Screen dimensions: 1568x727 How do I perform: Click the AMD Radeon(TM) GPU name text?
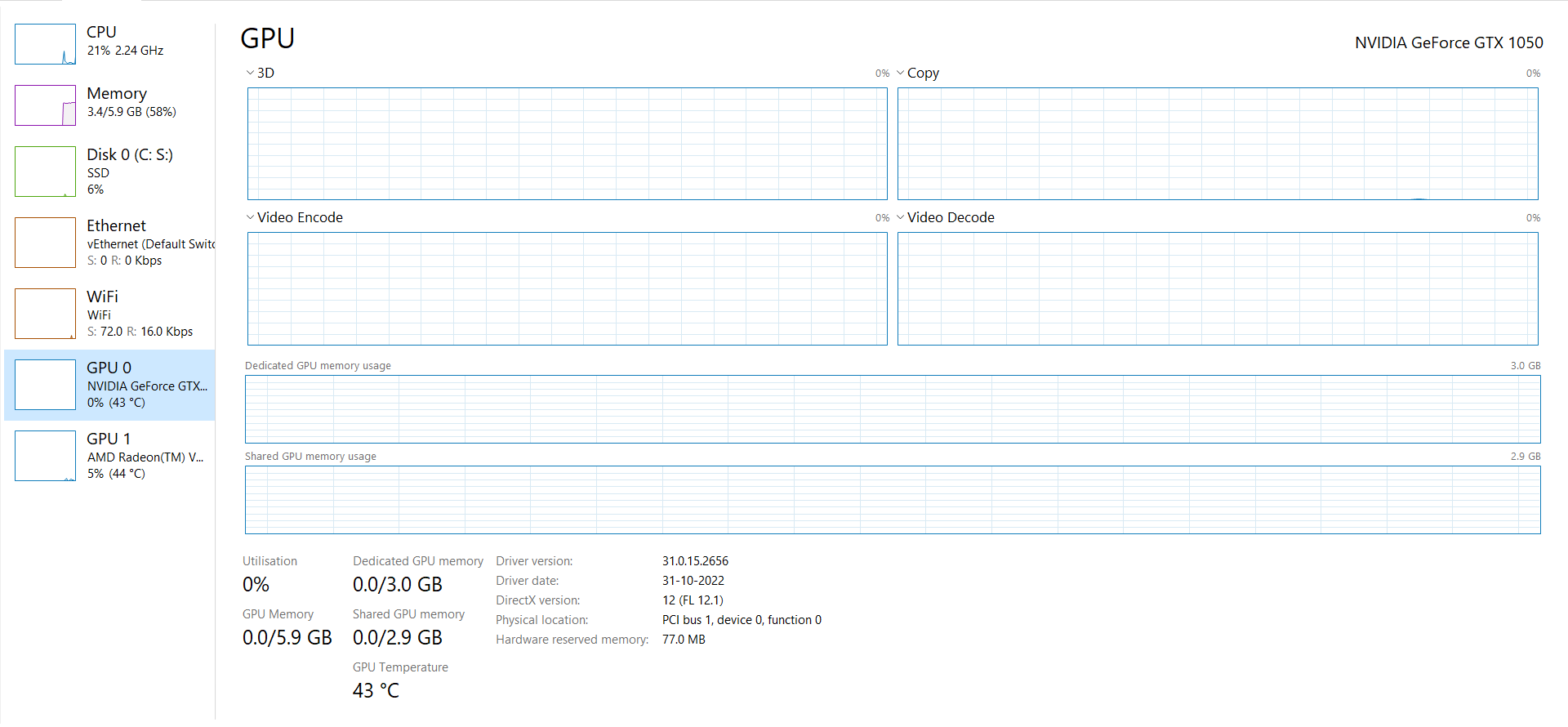coord(145,457)
